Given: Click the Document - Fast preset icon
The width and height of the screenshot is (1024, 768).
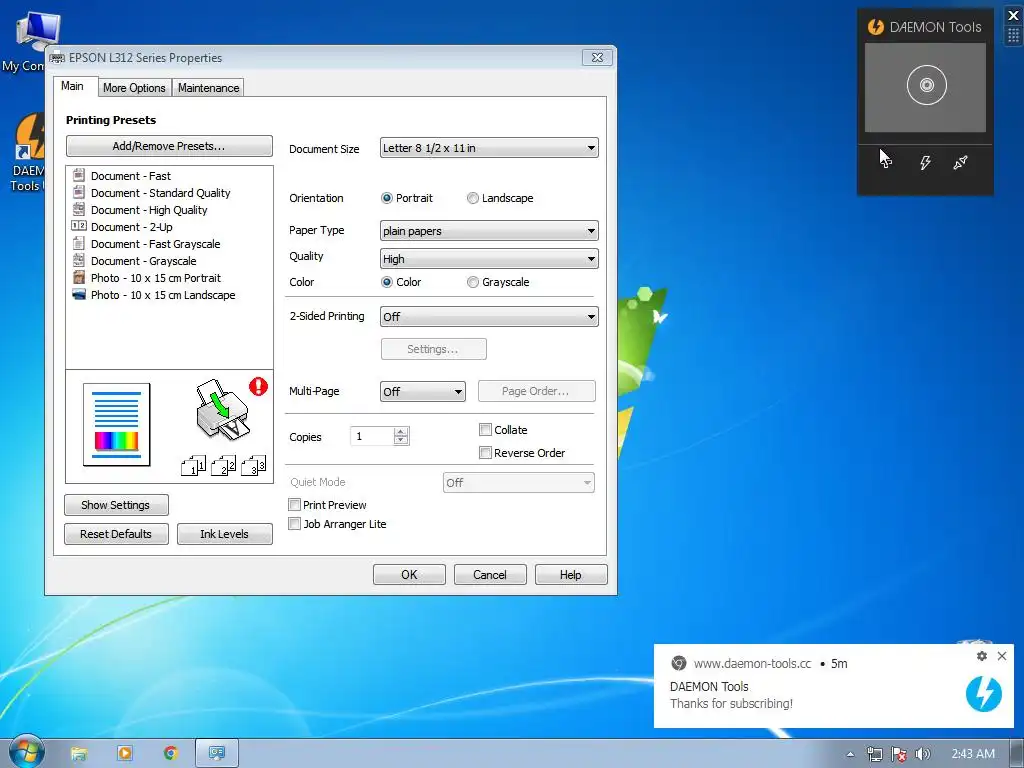Looking at the screenshot, I should (x=78, y=175).
